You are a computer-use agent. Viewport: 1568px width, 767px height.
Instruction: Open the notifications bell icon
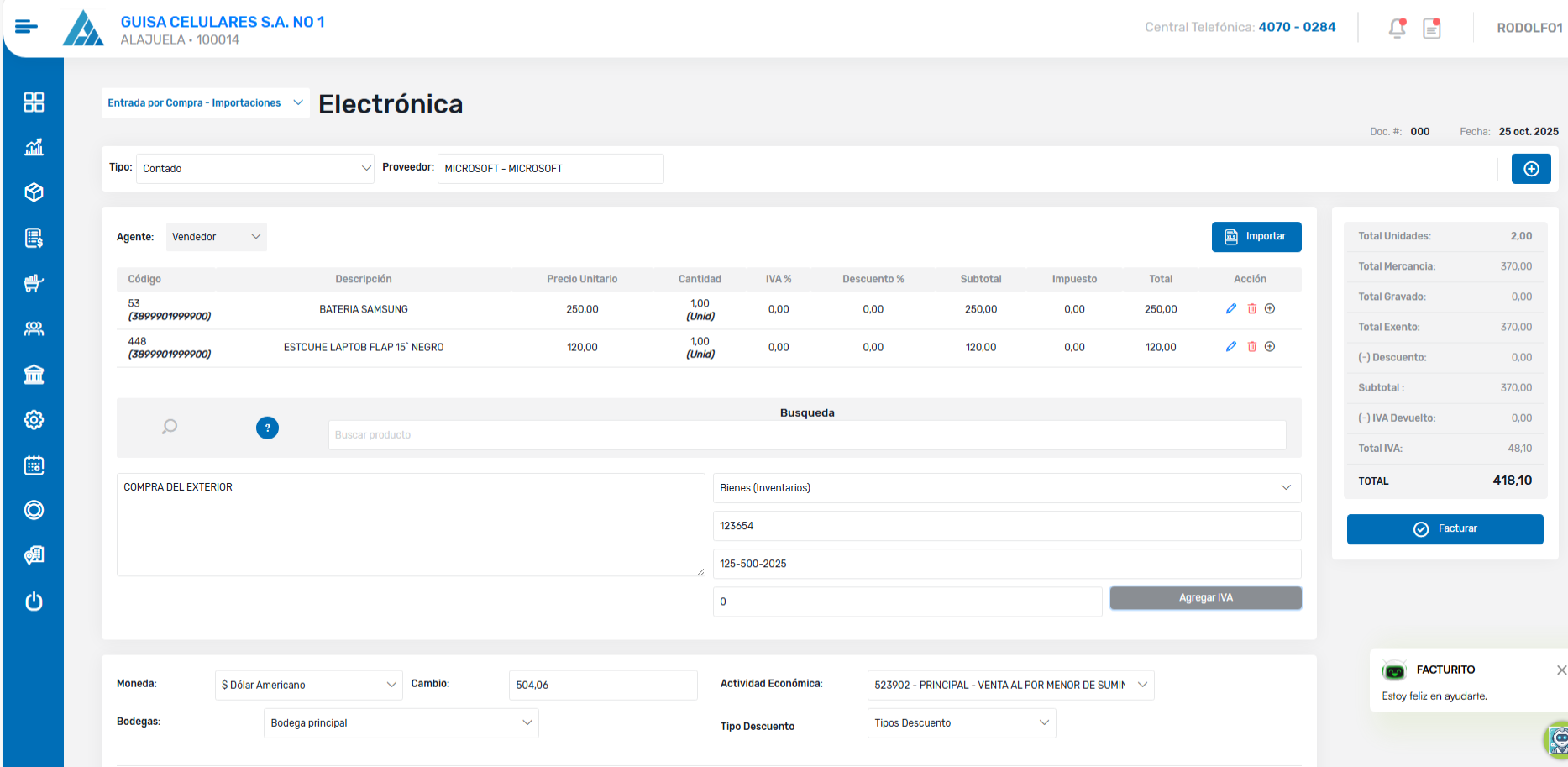[1397, 28]
